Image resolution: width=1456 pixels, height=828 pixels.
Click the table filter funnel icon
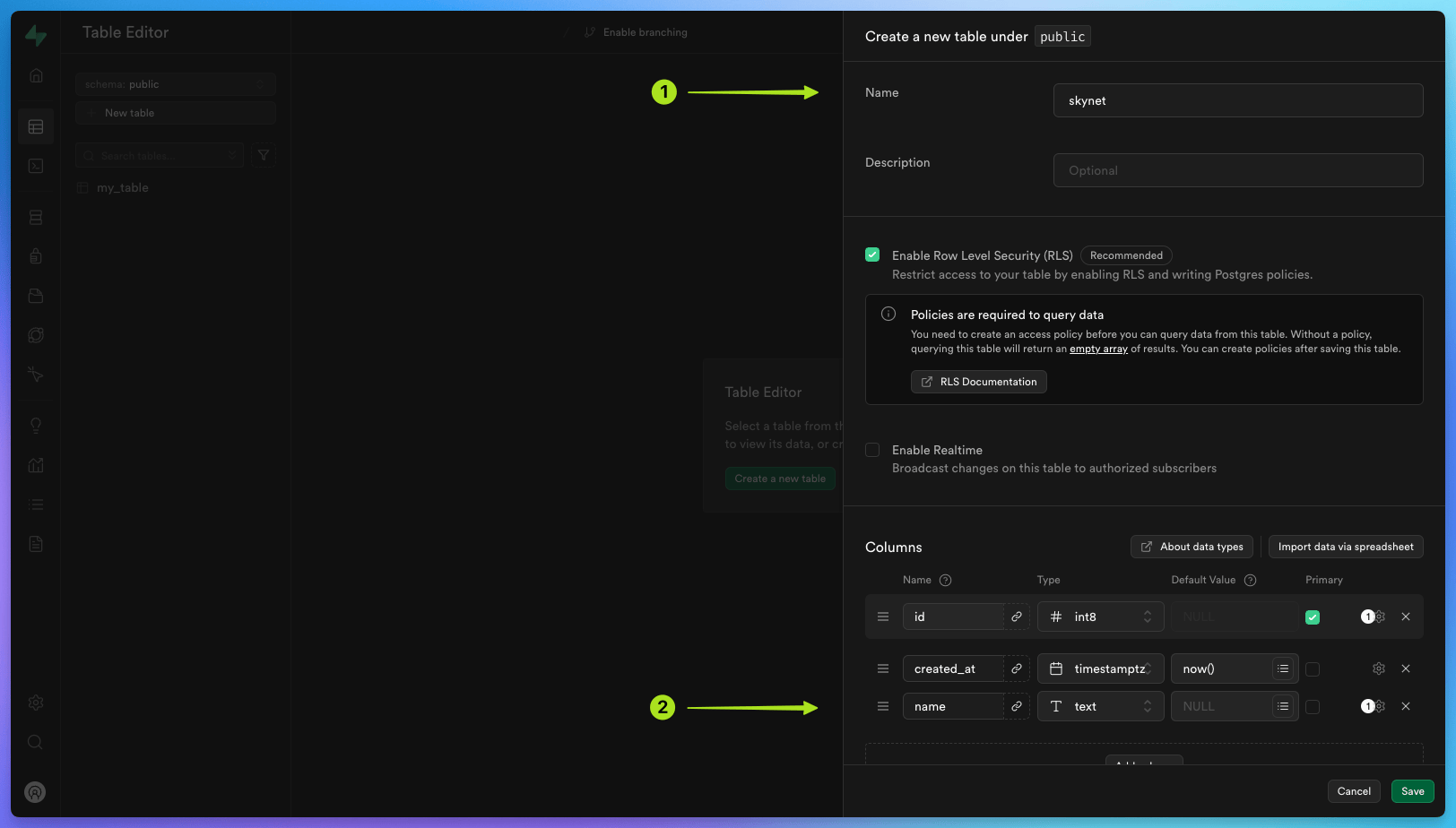[x=264, y=155]
